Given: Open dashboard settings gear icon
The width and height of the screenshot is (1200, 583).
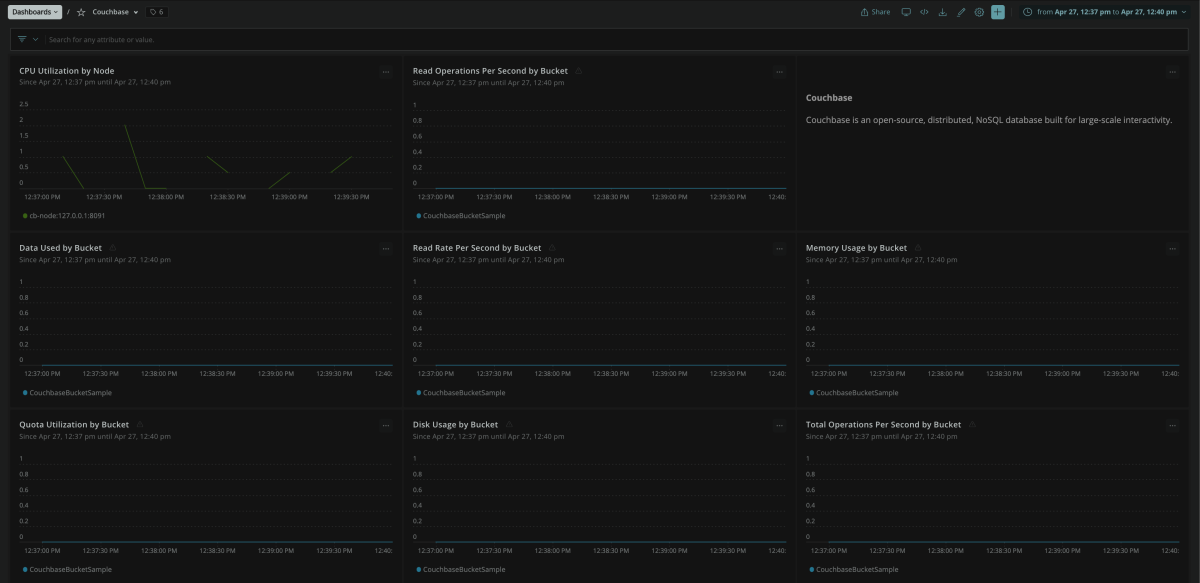Looking at the screenshot, I should click(979, 12).
